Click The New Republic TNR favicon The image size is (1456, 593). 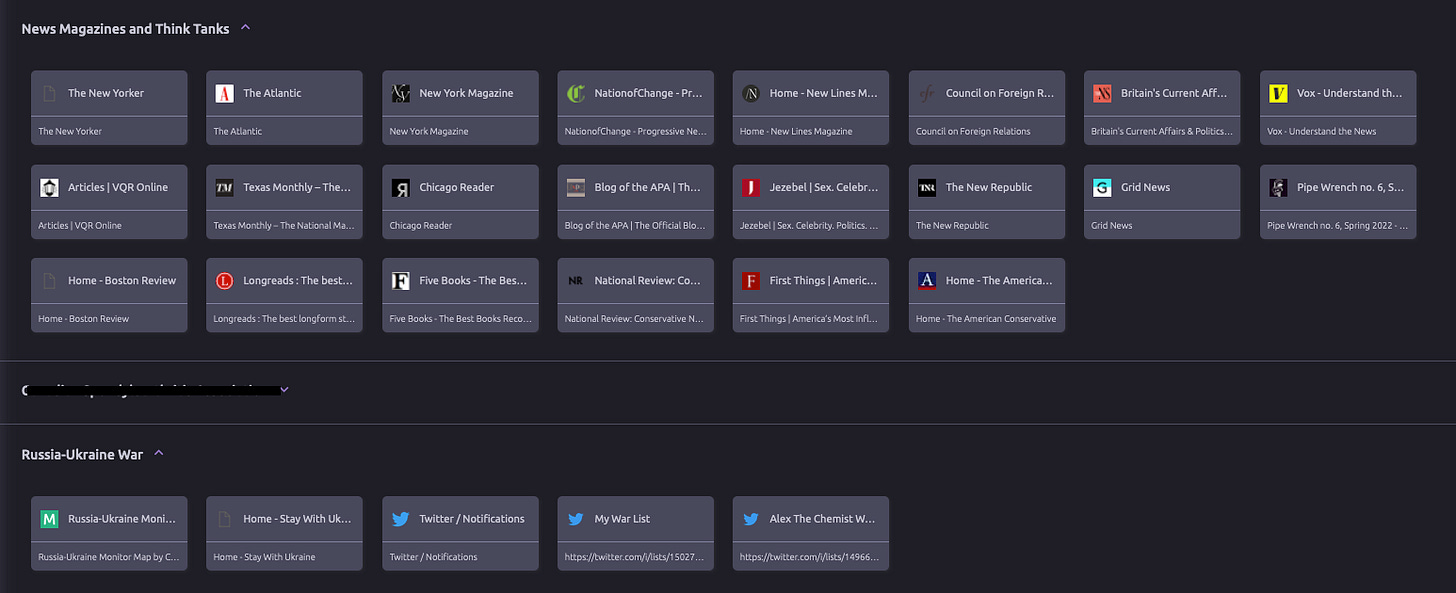tap(927, 188)
